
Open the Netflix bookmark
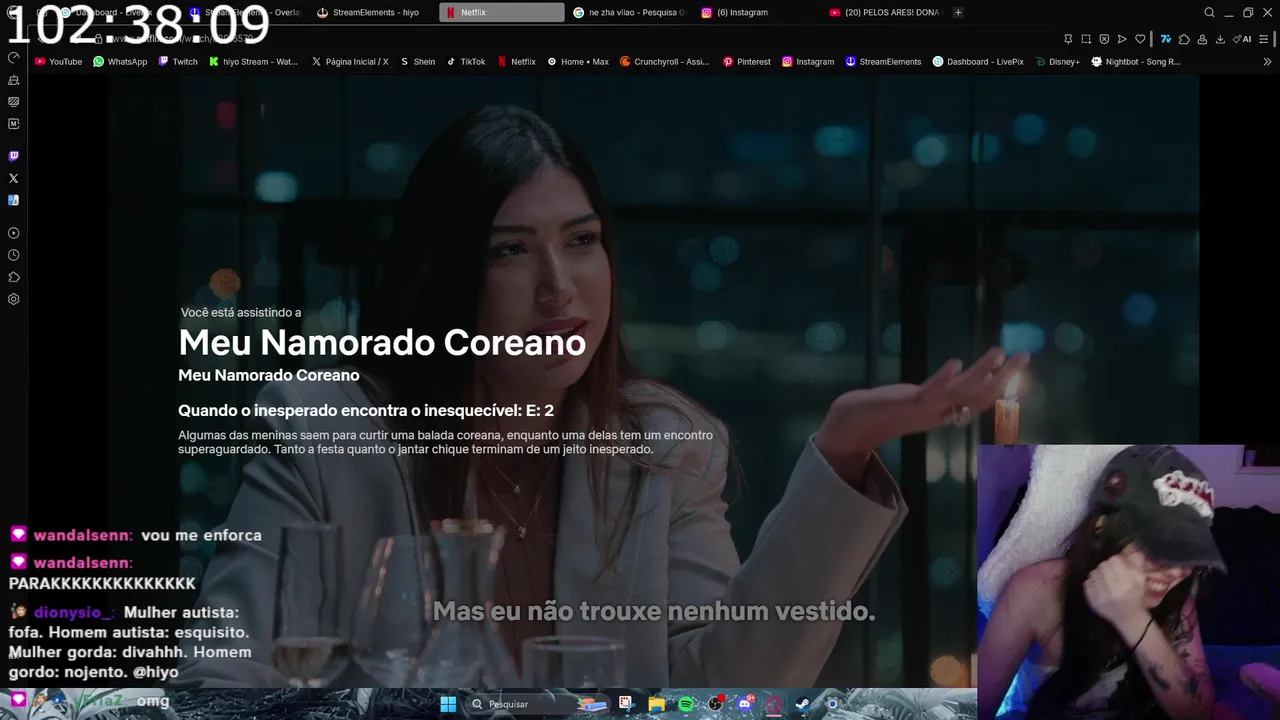coord(517,61)
